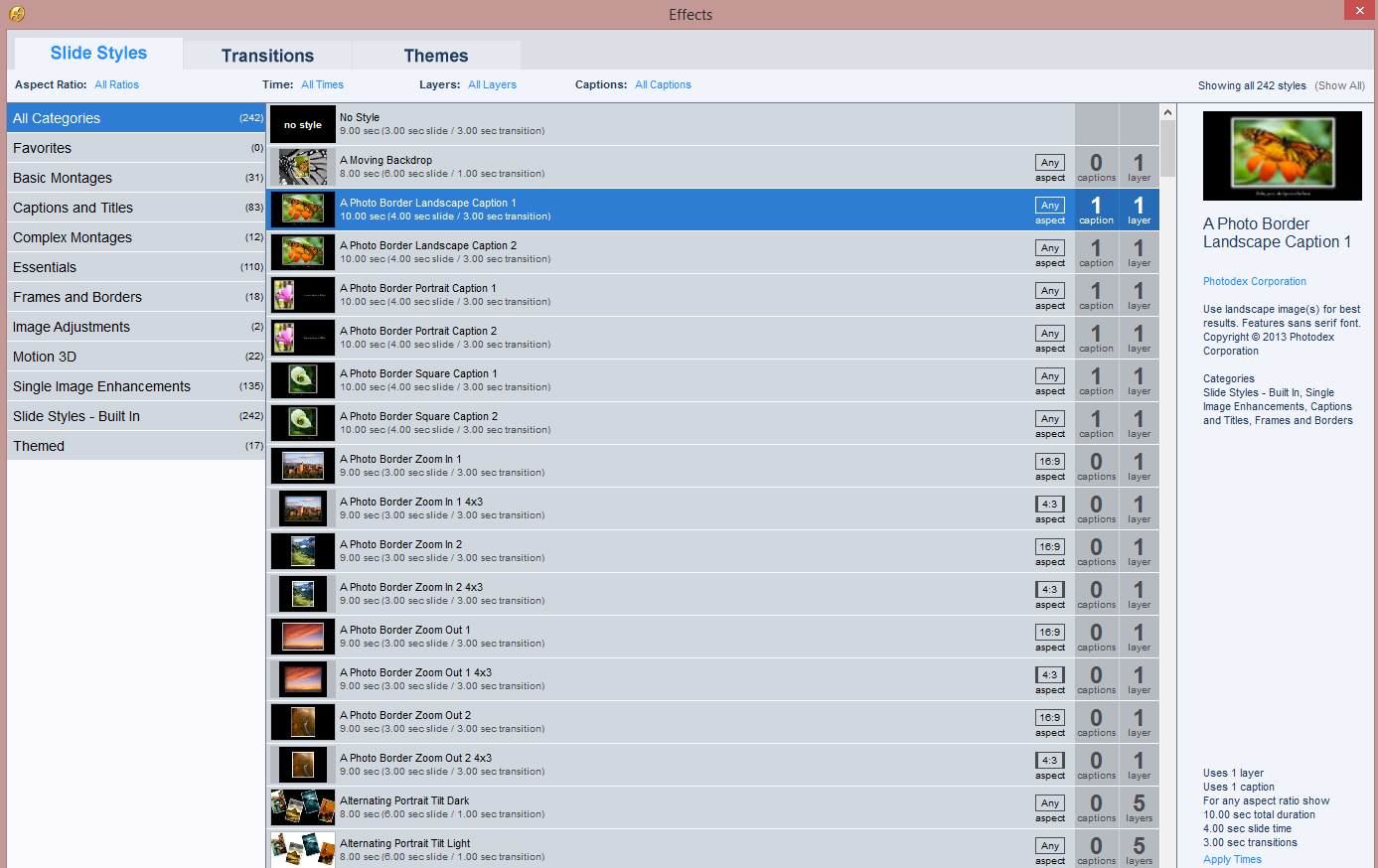Open the Photodex Corporation link
Viewport: 1378px width, 868px height.
[1254, 281]
